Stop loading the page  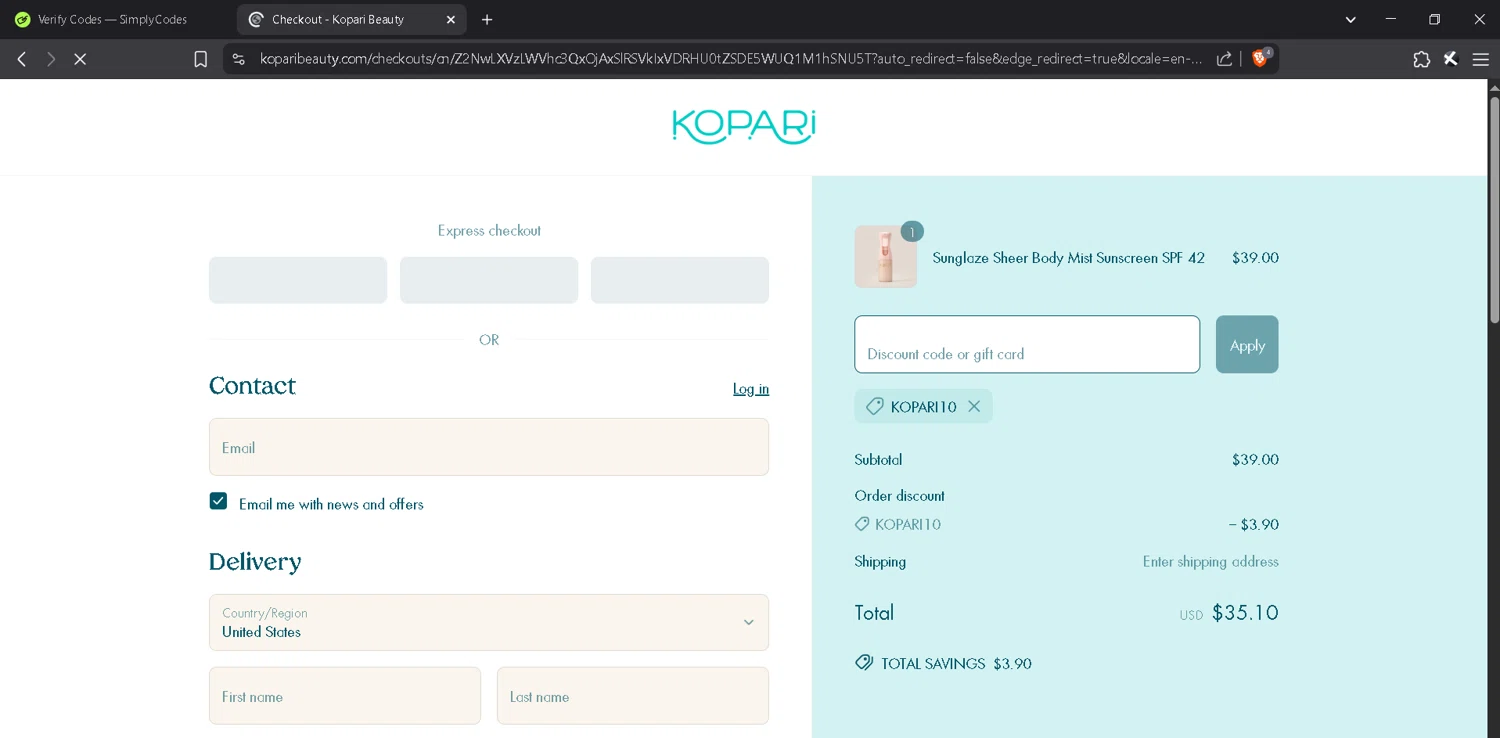[x=80, y=59]
